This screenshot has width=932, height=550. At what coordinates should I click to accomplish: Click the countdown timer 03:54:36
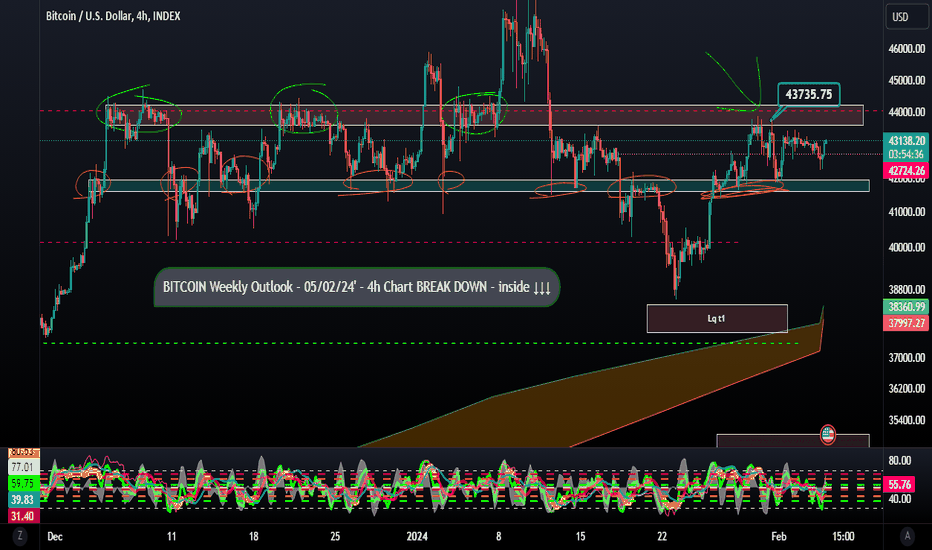pos(906,155)
